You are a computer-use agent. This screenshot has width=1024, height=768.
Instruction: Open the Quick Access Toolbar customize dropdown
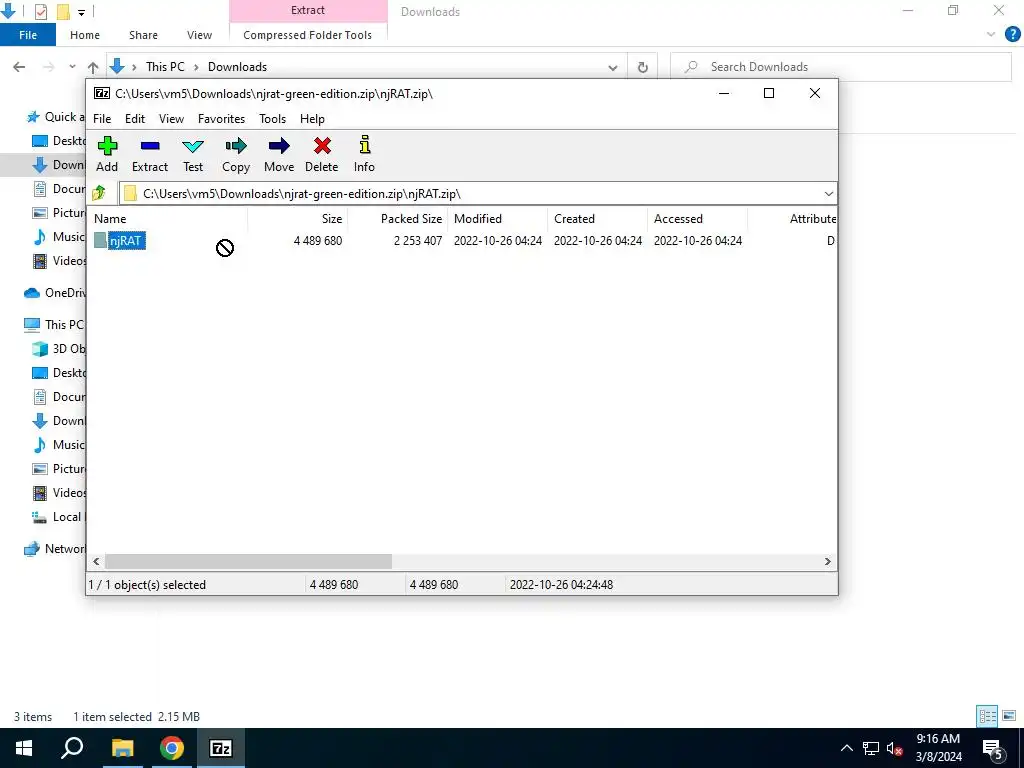pos(81,12)
